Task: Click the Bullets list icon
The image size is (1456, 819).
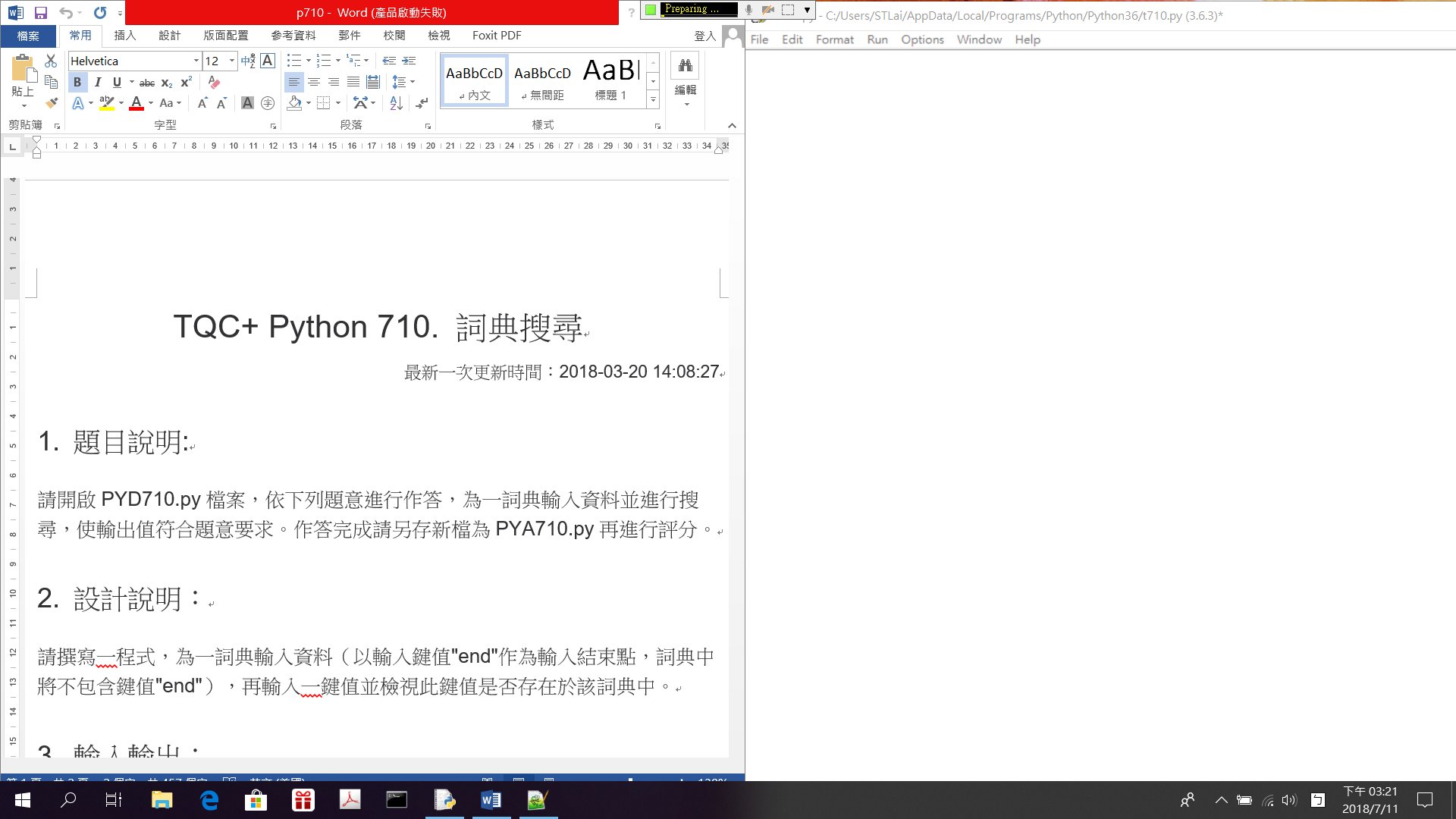Action: pos(294,61)
